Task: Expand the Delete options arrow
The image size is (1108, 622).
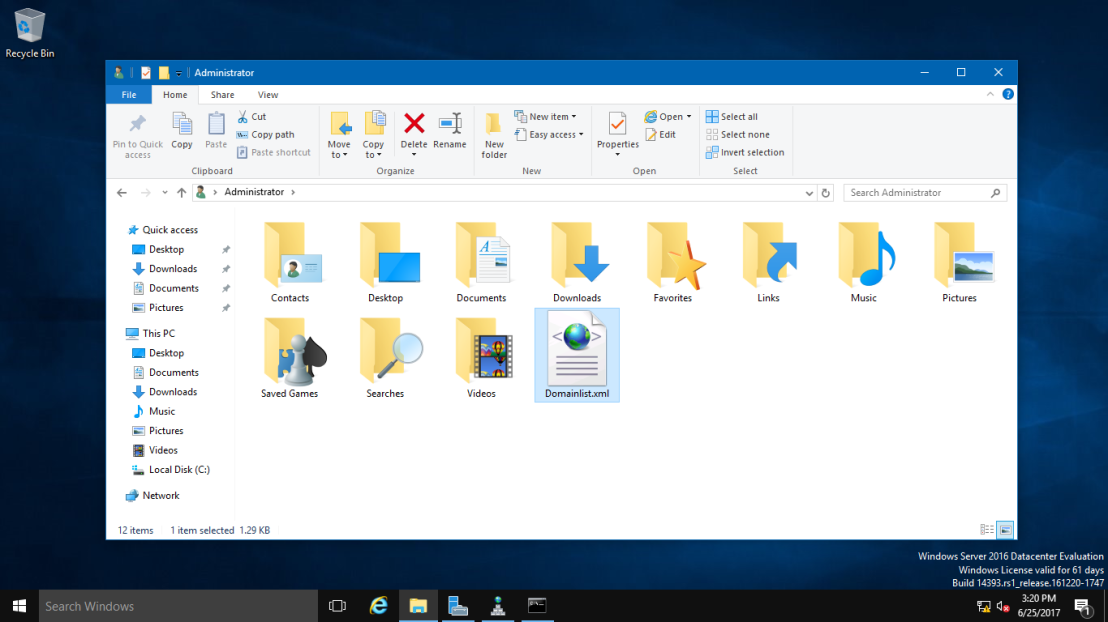Action: click(x=414, y=154)
